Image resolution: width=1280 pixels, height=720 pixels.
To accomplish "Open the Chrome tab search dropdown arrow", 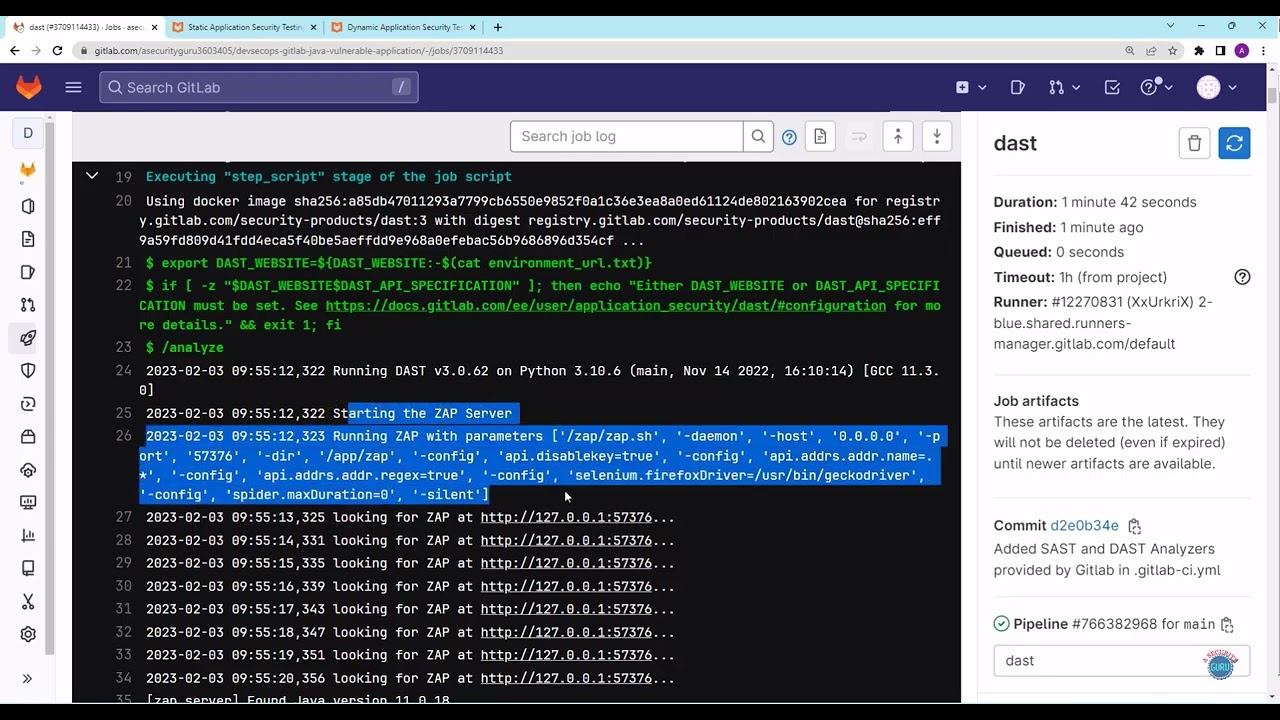I will point(1171,26).
